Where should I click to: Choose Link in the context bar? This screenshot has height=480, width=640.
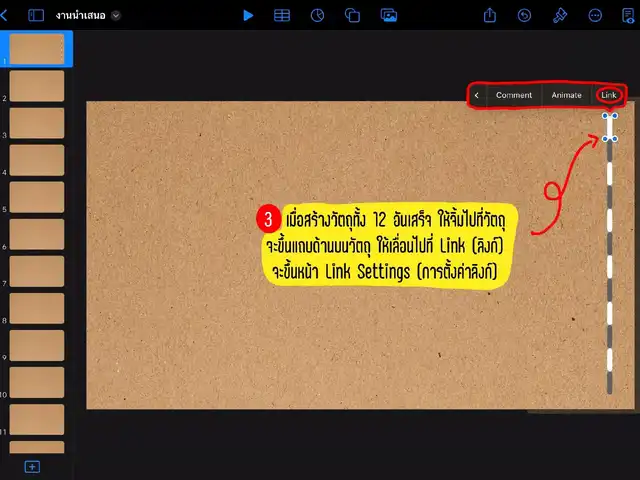[608, 95]
